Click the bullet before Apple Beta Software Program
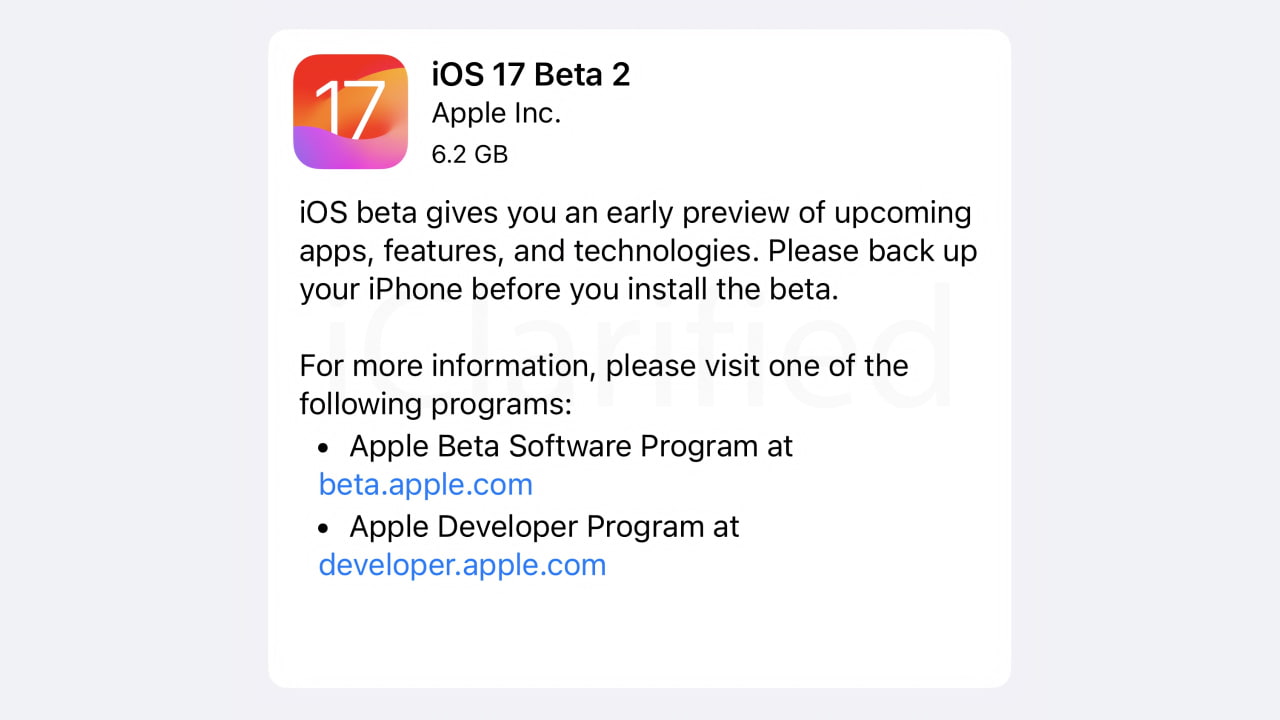This screenshot has height=720, width=1280. coord(323,446)
